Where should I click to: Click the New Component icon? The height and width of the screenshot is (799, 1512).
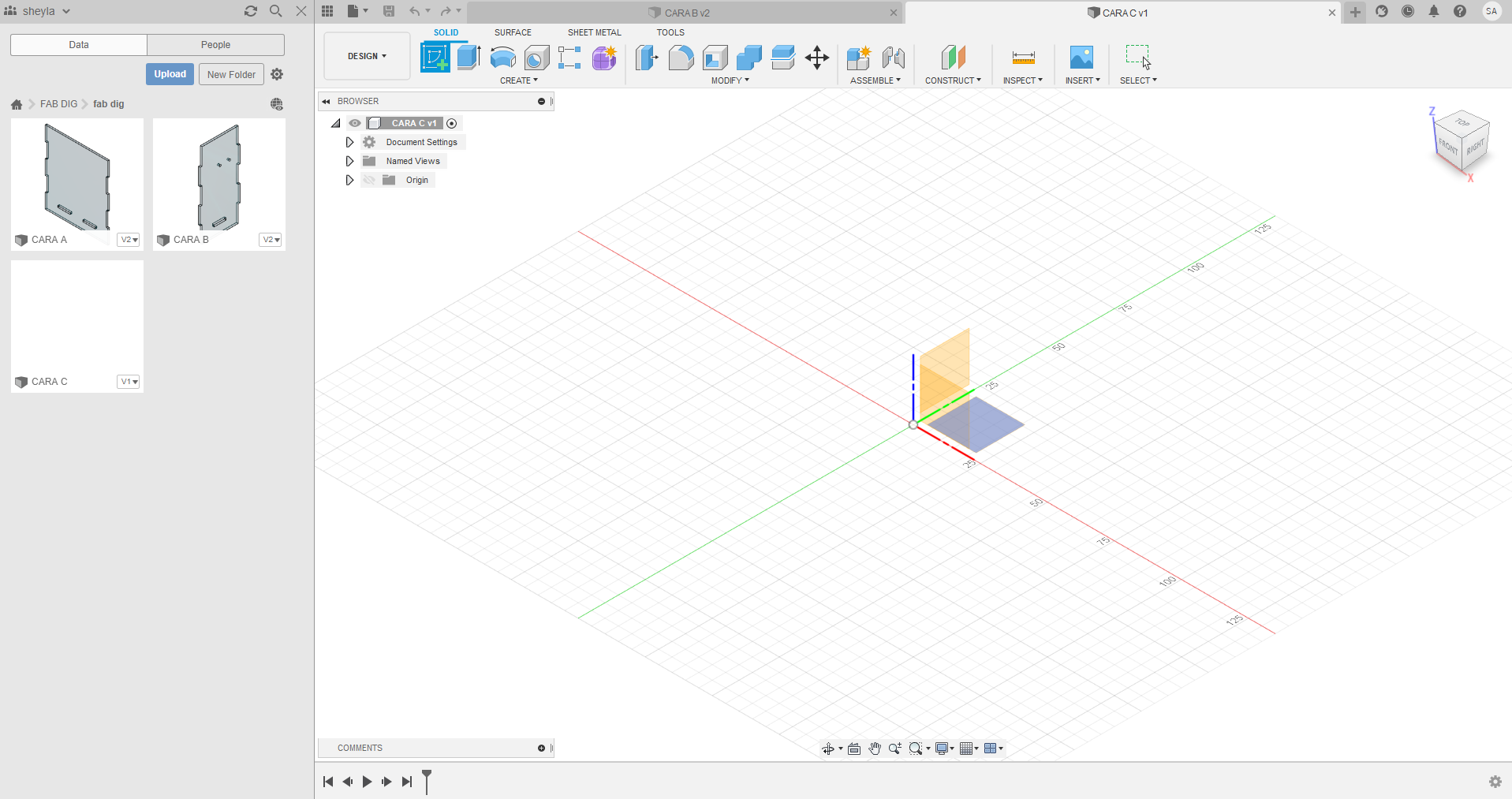tap(858, 58)
